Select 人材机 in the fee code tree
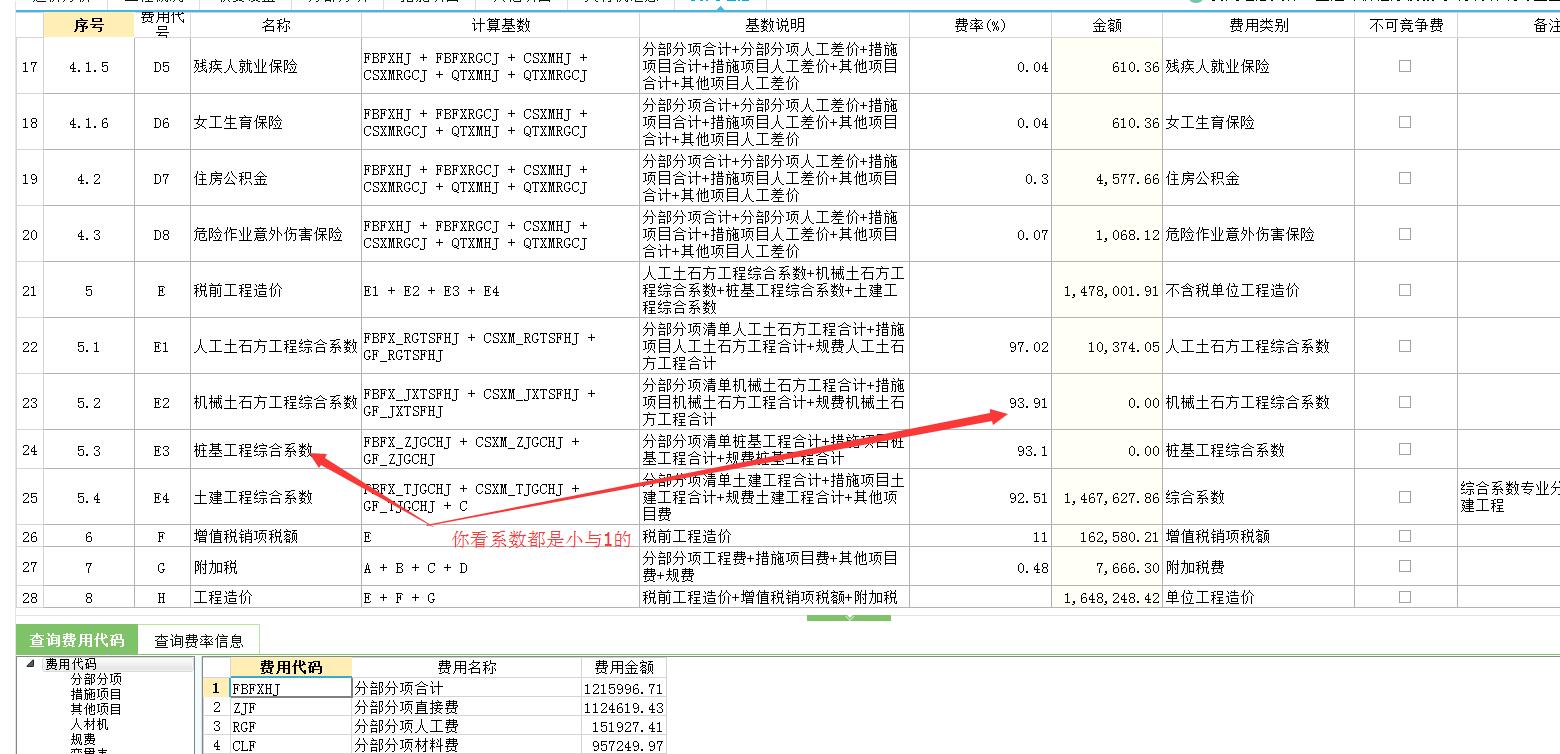 [89, 724]
